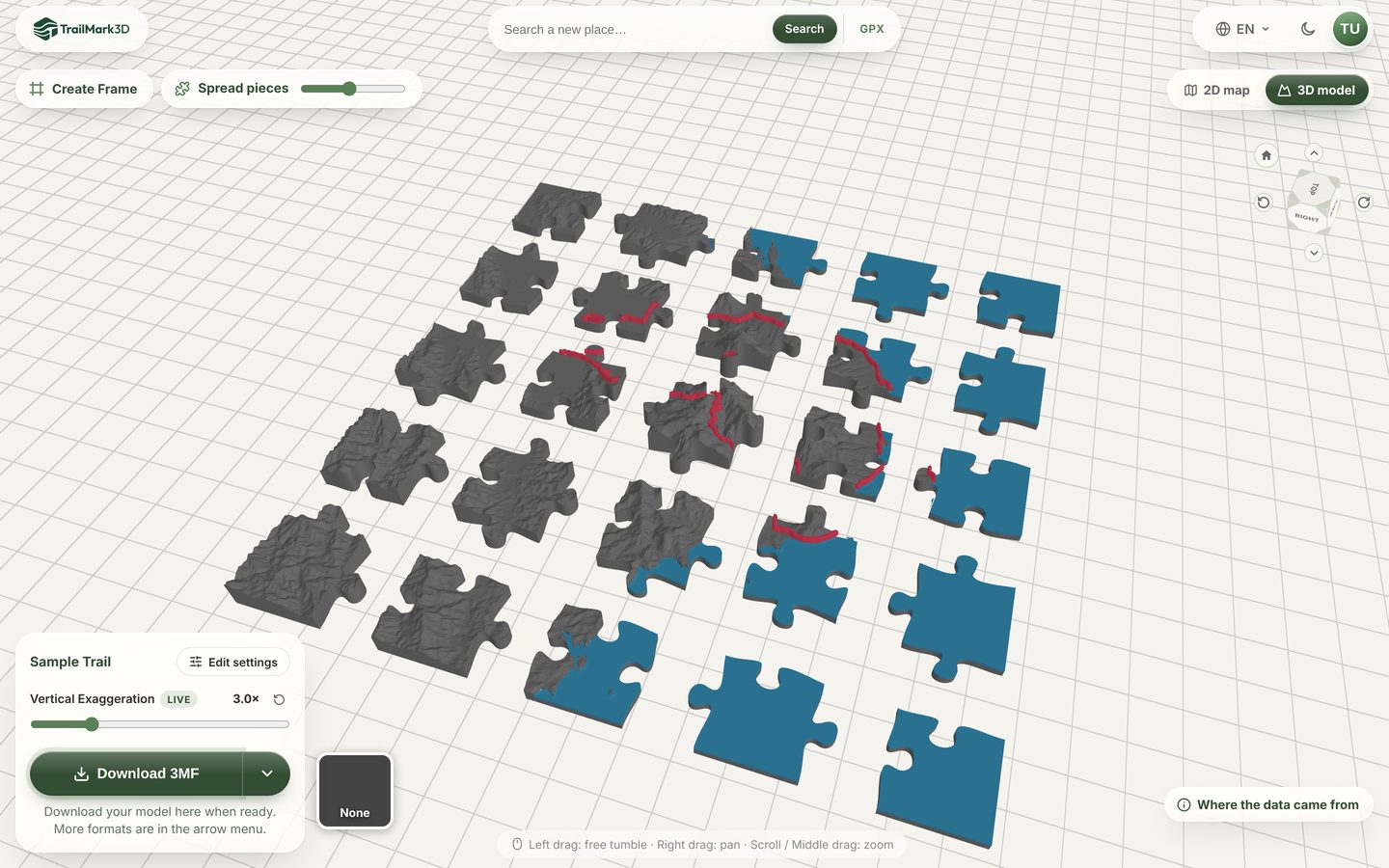Click the Sample Trail title
The image size is (1389, 868).
[x=70, y=662]
